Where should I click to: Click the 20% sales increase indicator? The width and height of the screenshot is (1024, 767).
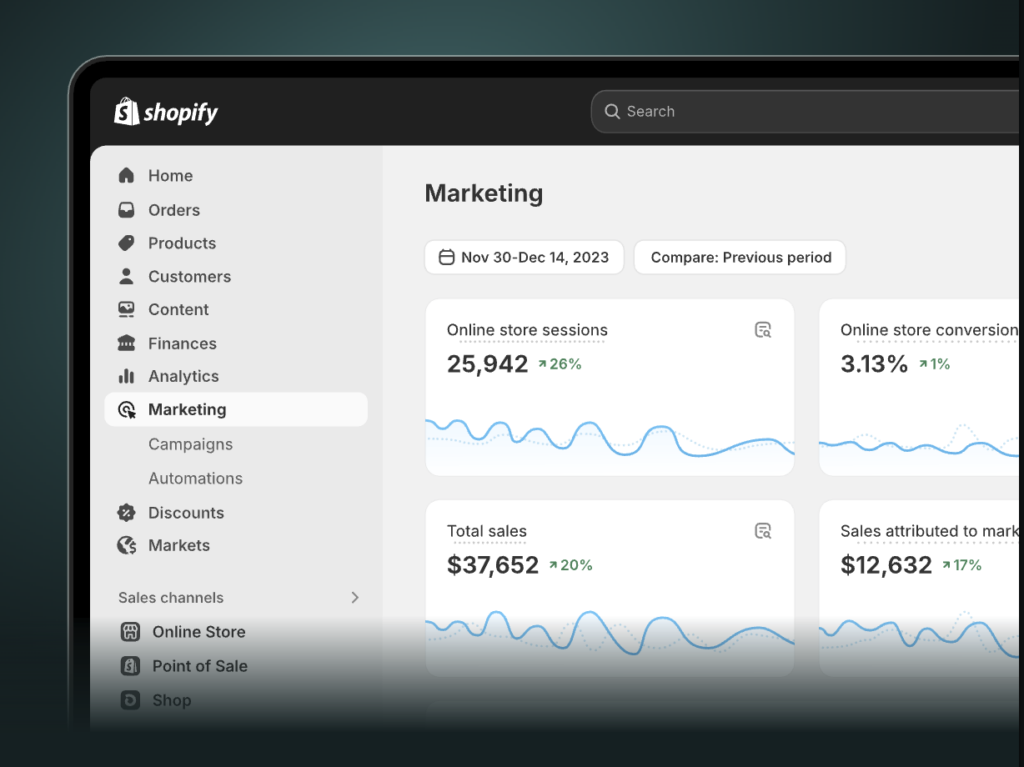571,565
